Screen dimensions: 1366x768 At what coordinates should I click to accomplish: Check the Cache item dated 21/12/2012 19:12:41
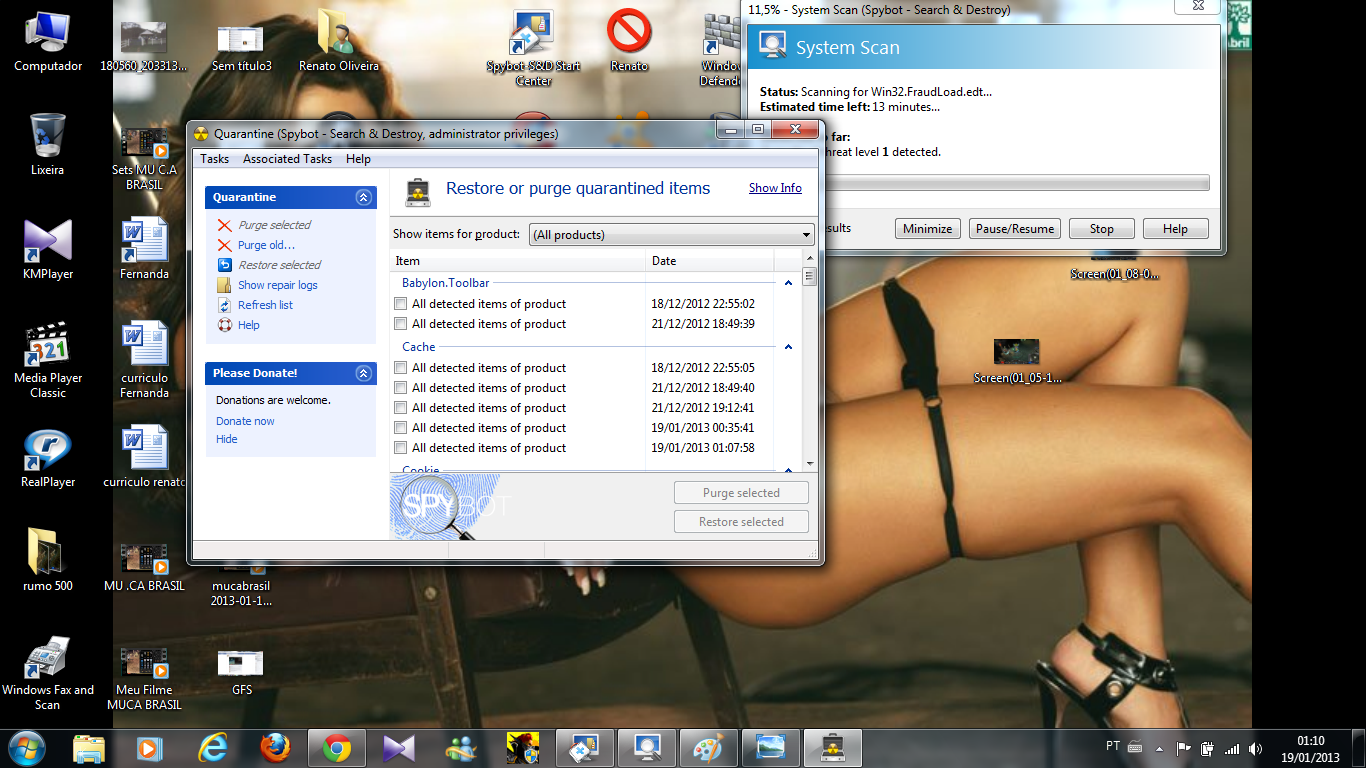tap(401, 408)
